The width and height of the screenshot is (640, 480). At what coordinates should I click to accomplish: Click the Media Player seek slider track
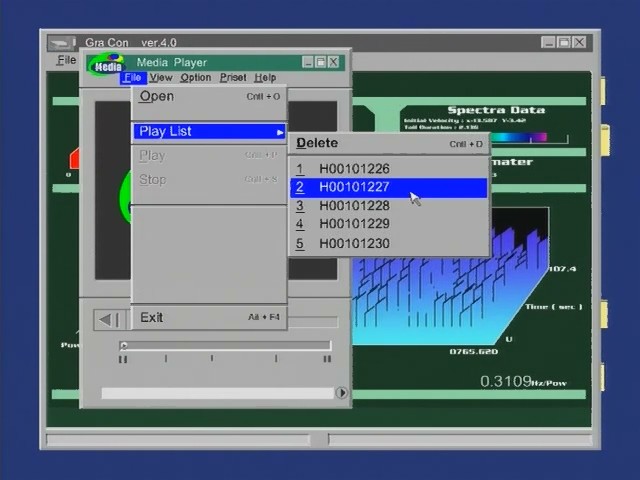(x=225, y=346)
